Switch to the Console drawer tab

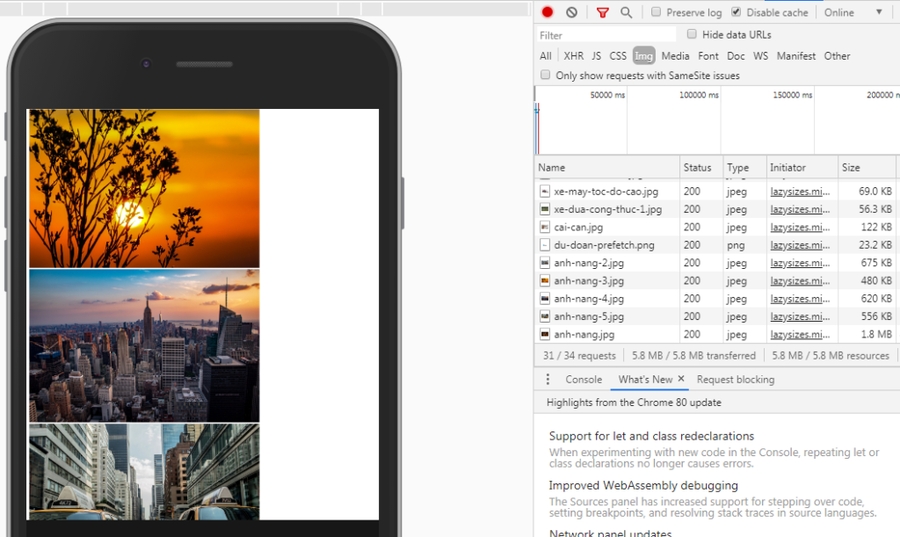(x=583, y=380)
